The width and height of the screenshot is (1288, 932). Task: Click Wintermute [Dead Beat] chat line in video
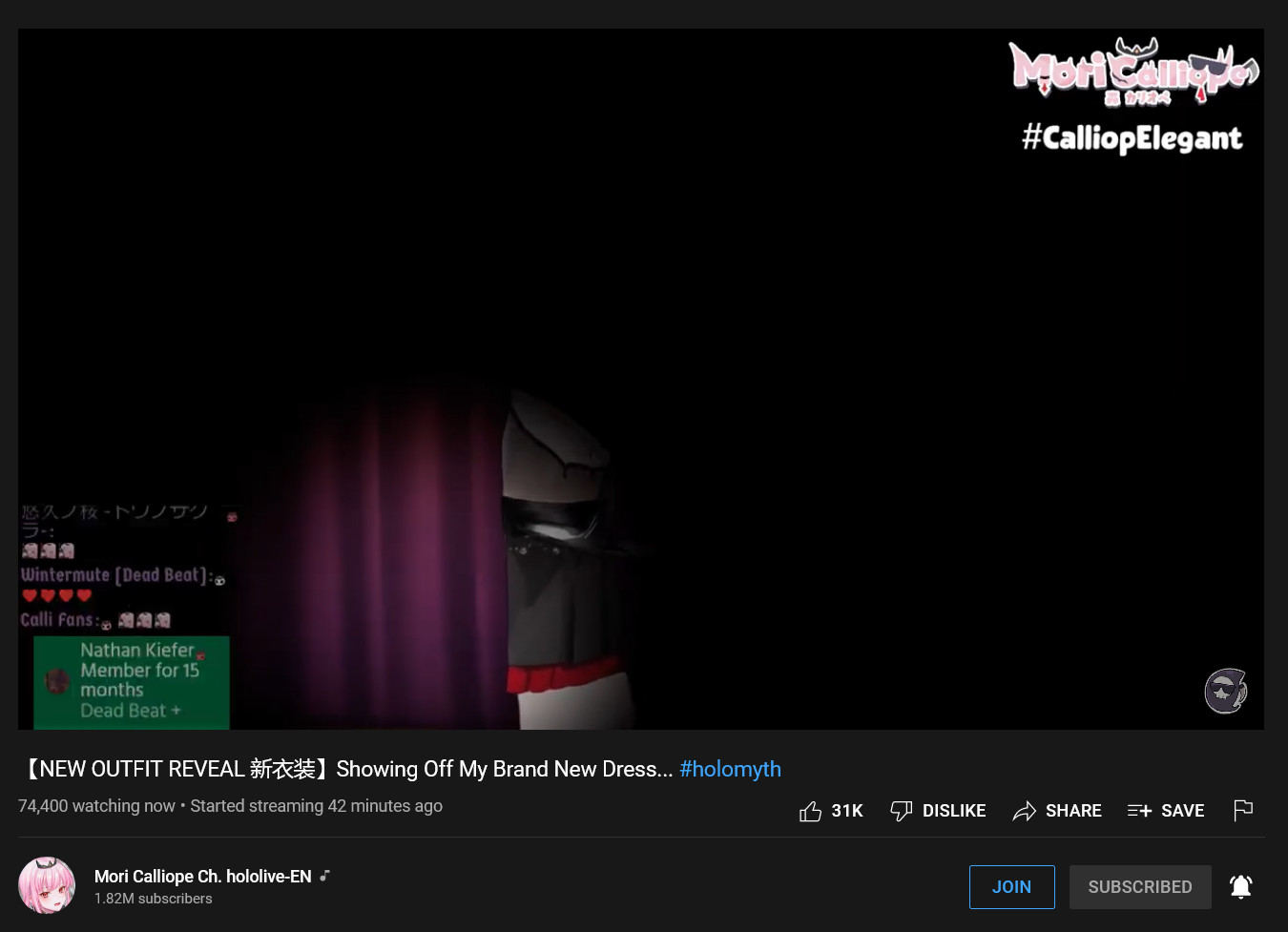(123, 585)
